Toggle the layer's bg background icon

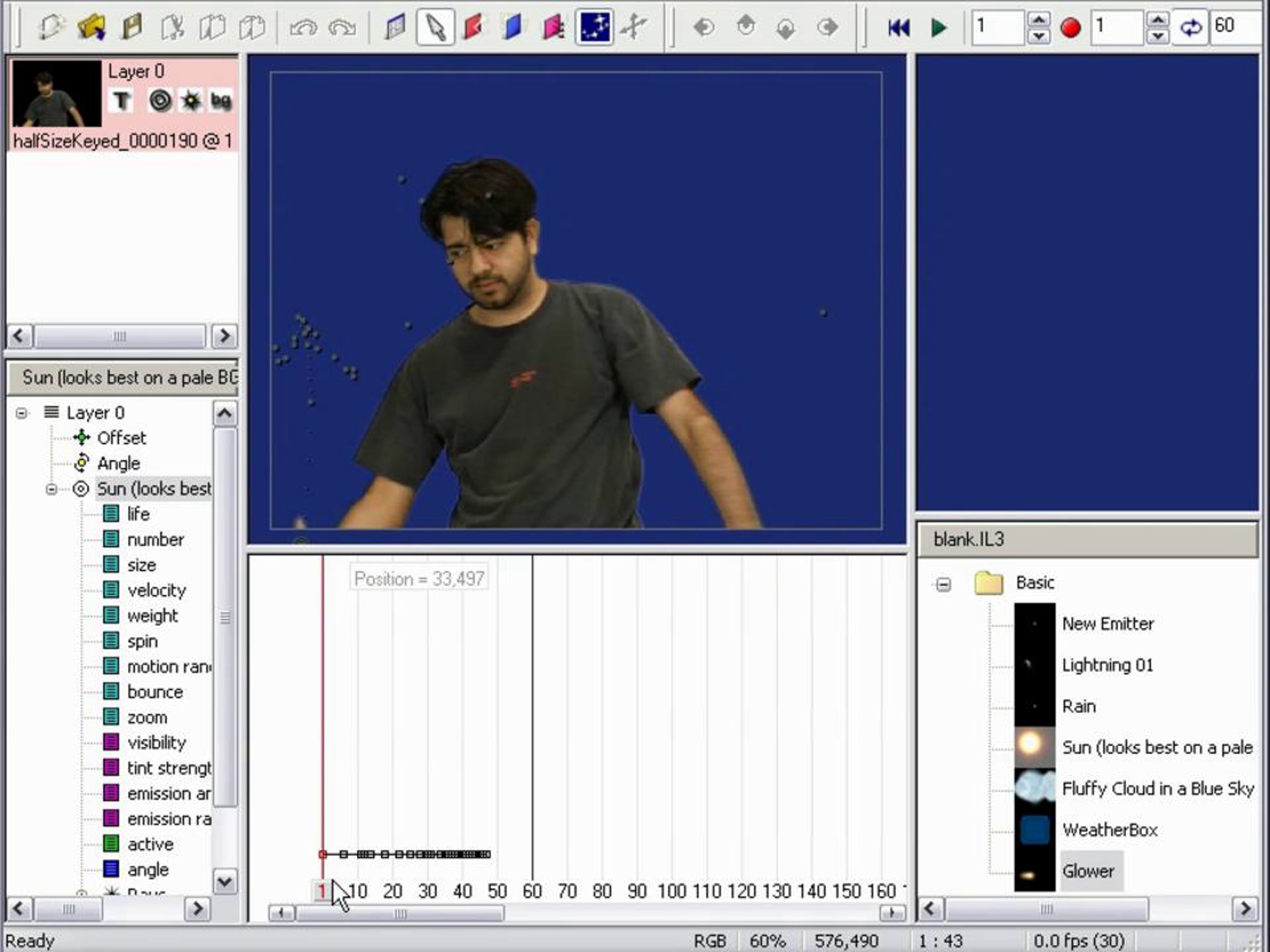coord(221,101)
